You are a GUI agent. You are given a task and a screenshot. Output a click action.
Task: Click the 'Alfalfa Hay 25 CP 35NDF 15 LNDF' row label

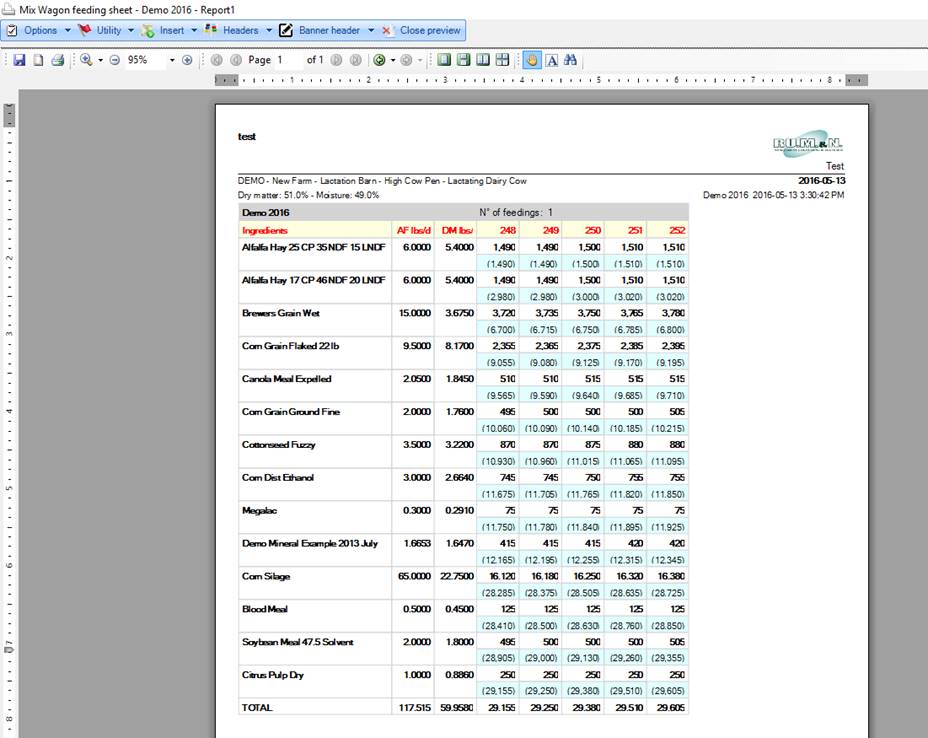(314, 247)
